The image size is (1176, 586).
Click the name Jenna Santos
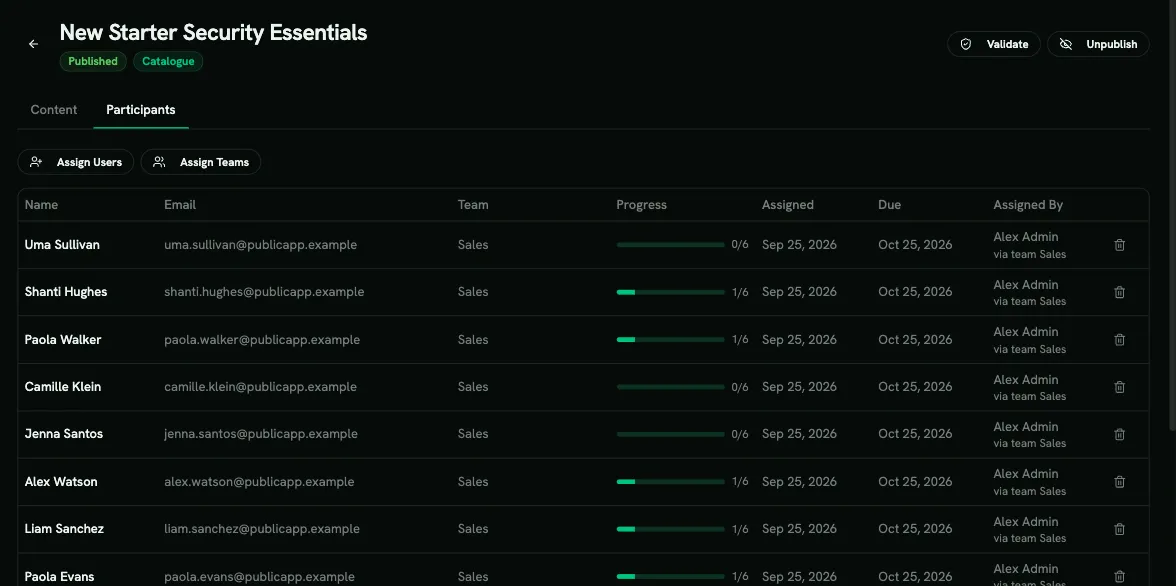tap(64, 434)
